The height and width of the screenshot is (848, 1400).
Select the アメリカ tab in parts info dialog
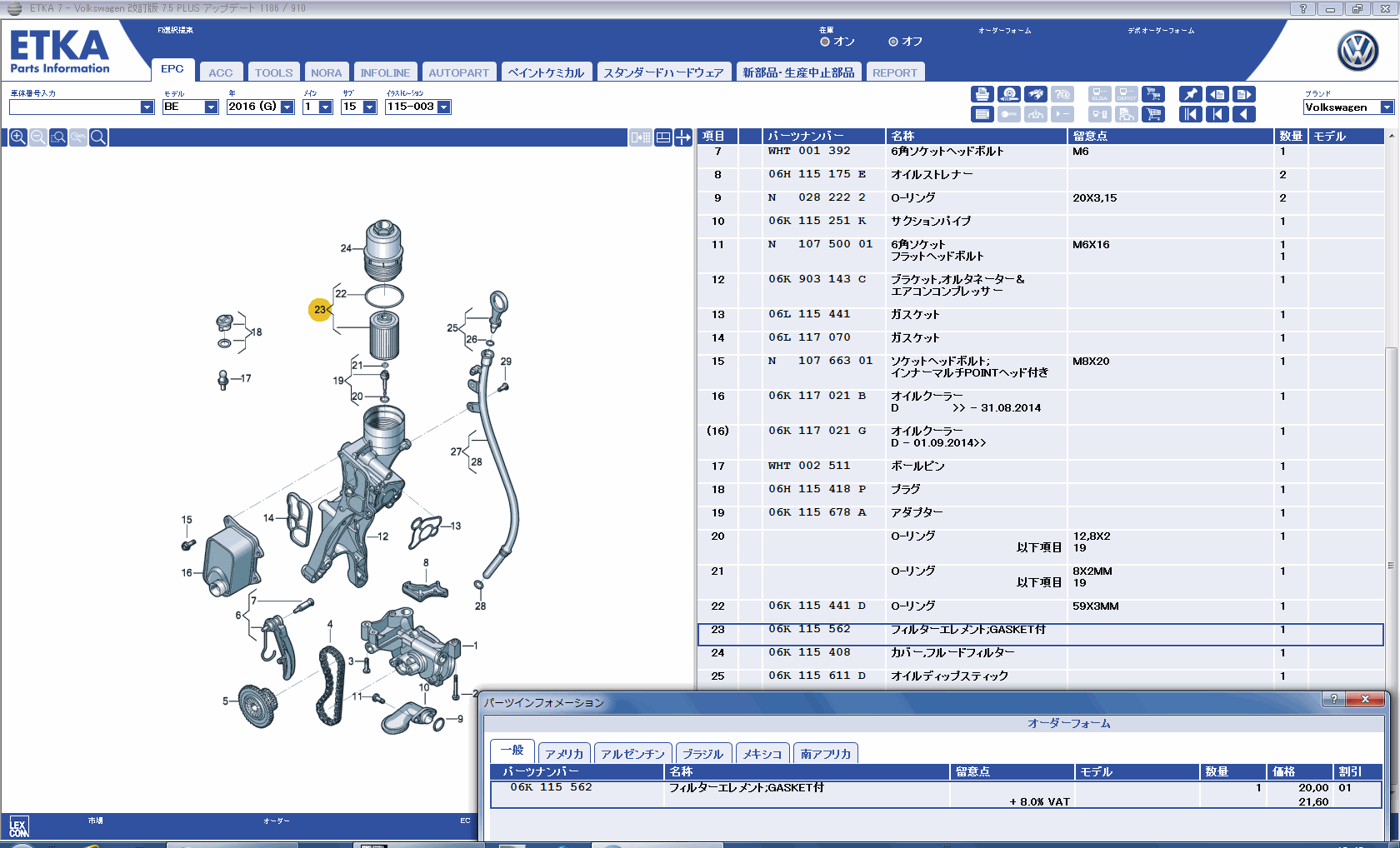point(564,754)
